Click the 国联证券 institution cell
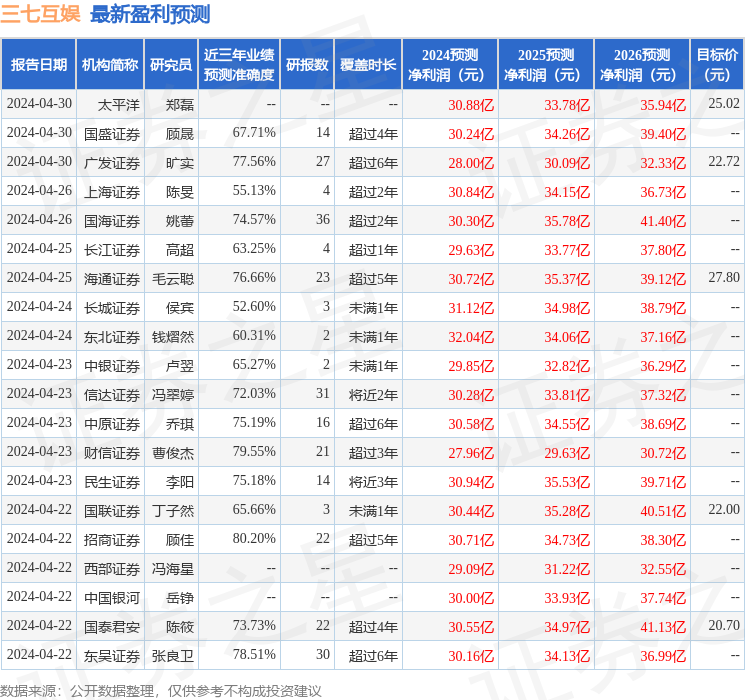The width and height of the screenshot is (745, 700). click(x=112, y=511)
